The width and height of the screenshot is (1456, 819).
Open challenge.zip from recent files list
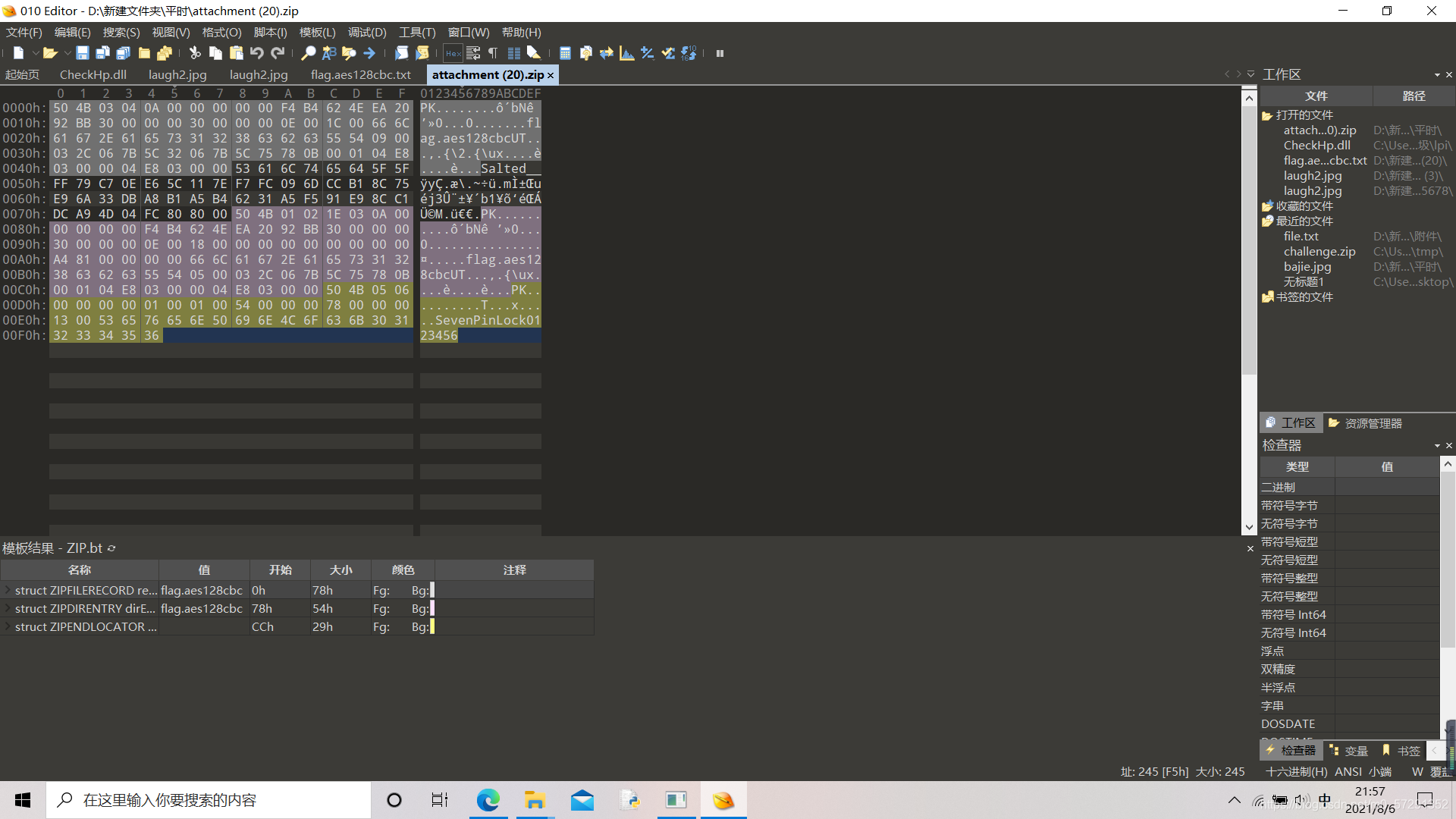coord(1319,252)
